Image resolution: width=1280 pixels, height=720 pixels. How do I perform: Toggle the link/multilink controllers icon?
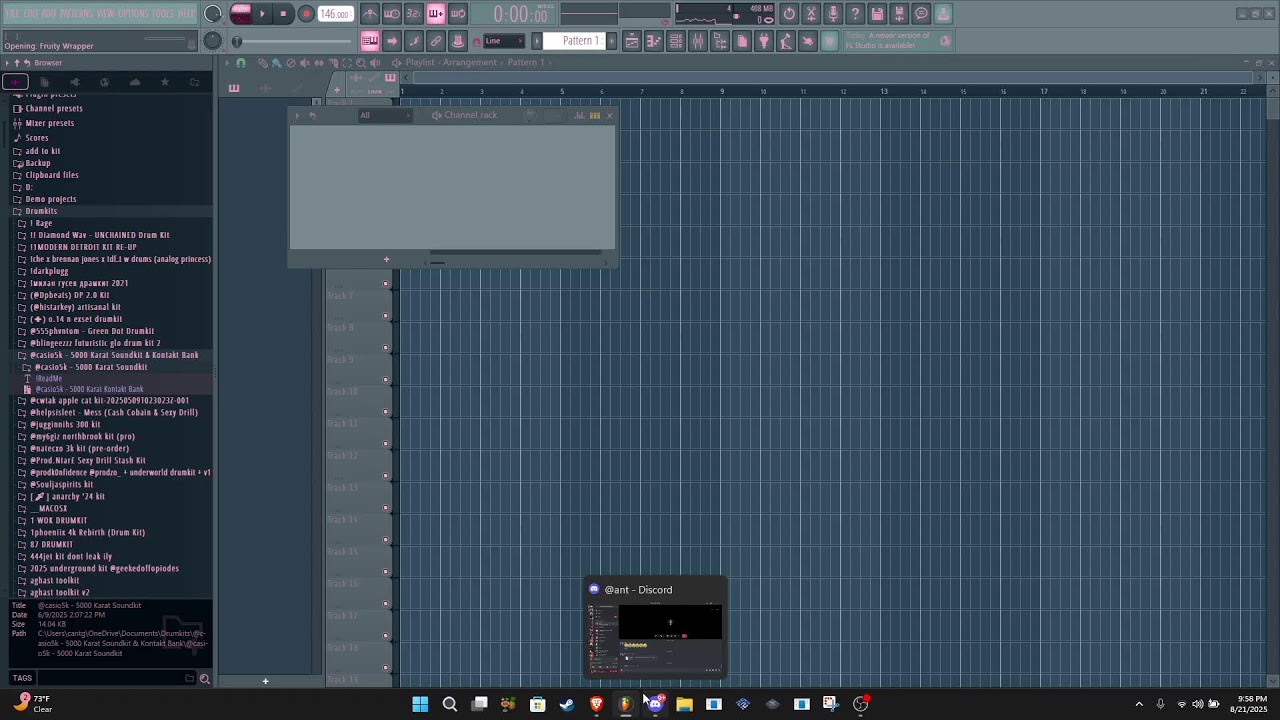click(436, 41)
